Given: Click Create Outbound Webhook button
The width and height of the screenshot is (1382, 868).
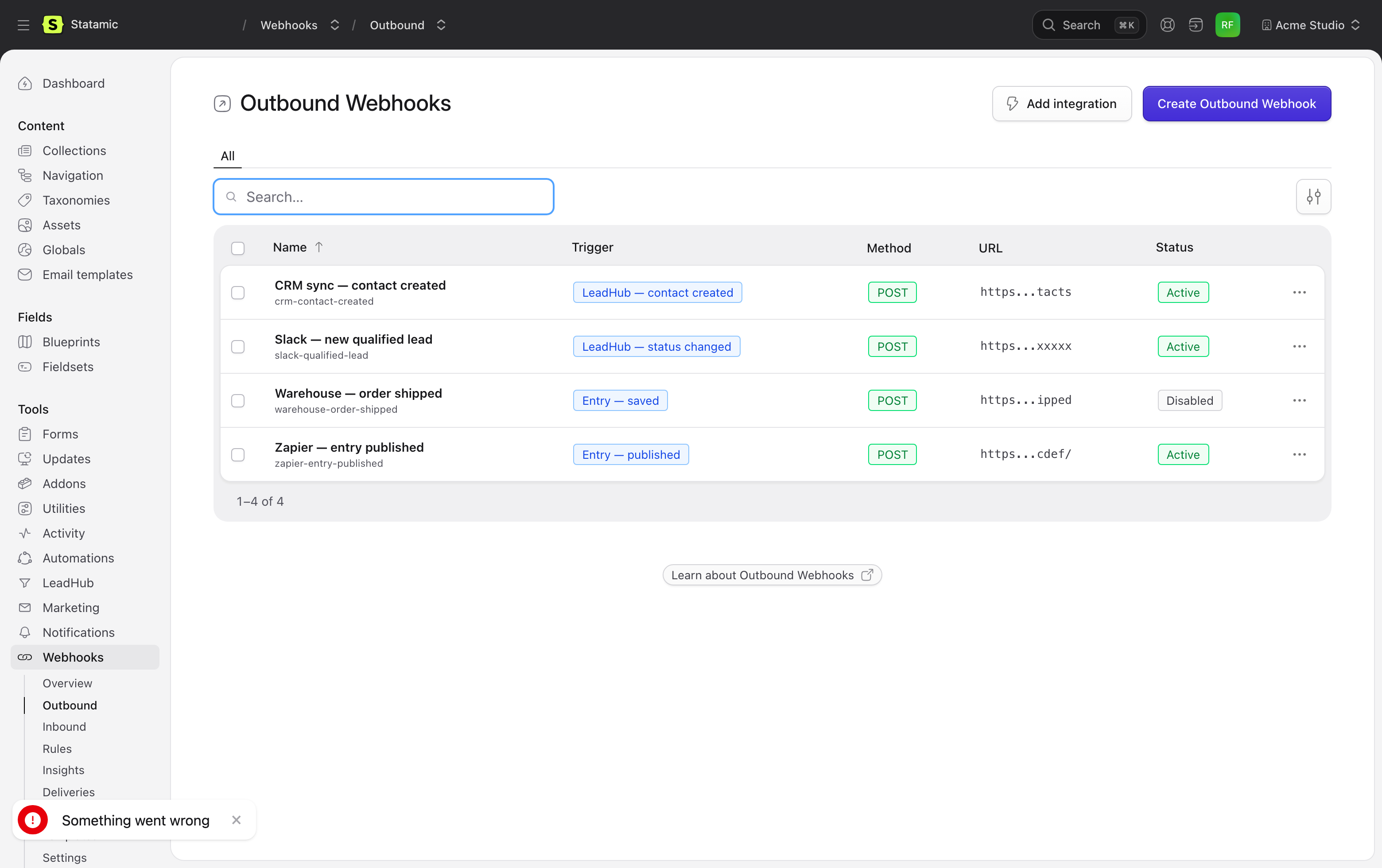Looking at the screenshot, I should pos(1236,103).
